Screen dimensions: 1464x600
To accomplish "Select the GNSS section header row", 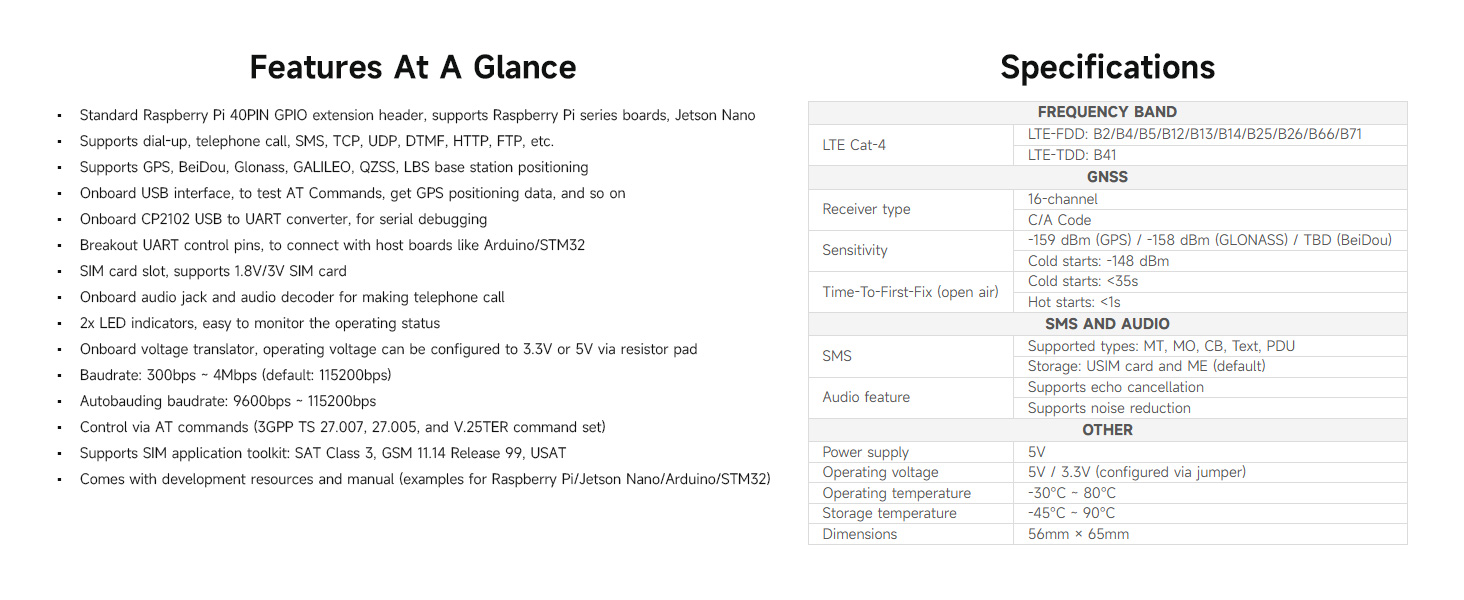I will pos(1107,177).
